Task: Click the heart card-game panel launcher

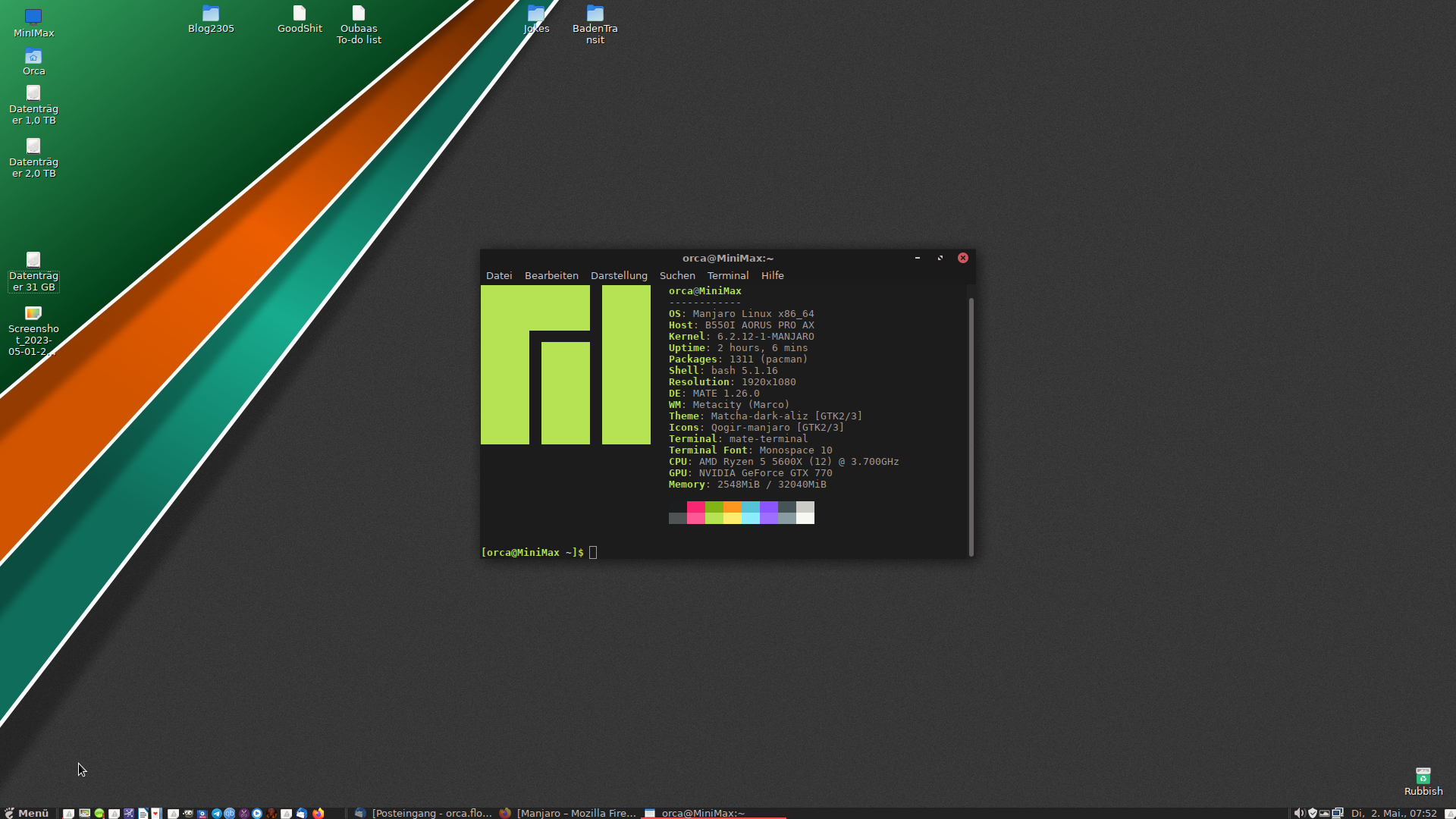Action: tap(156, 813)
